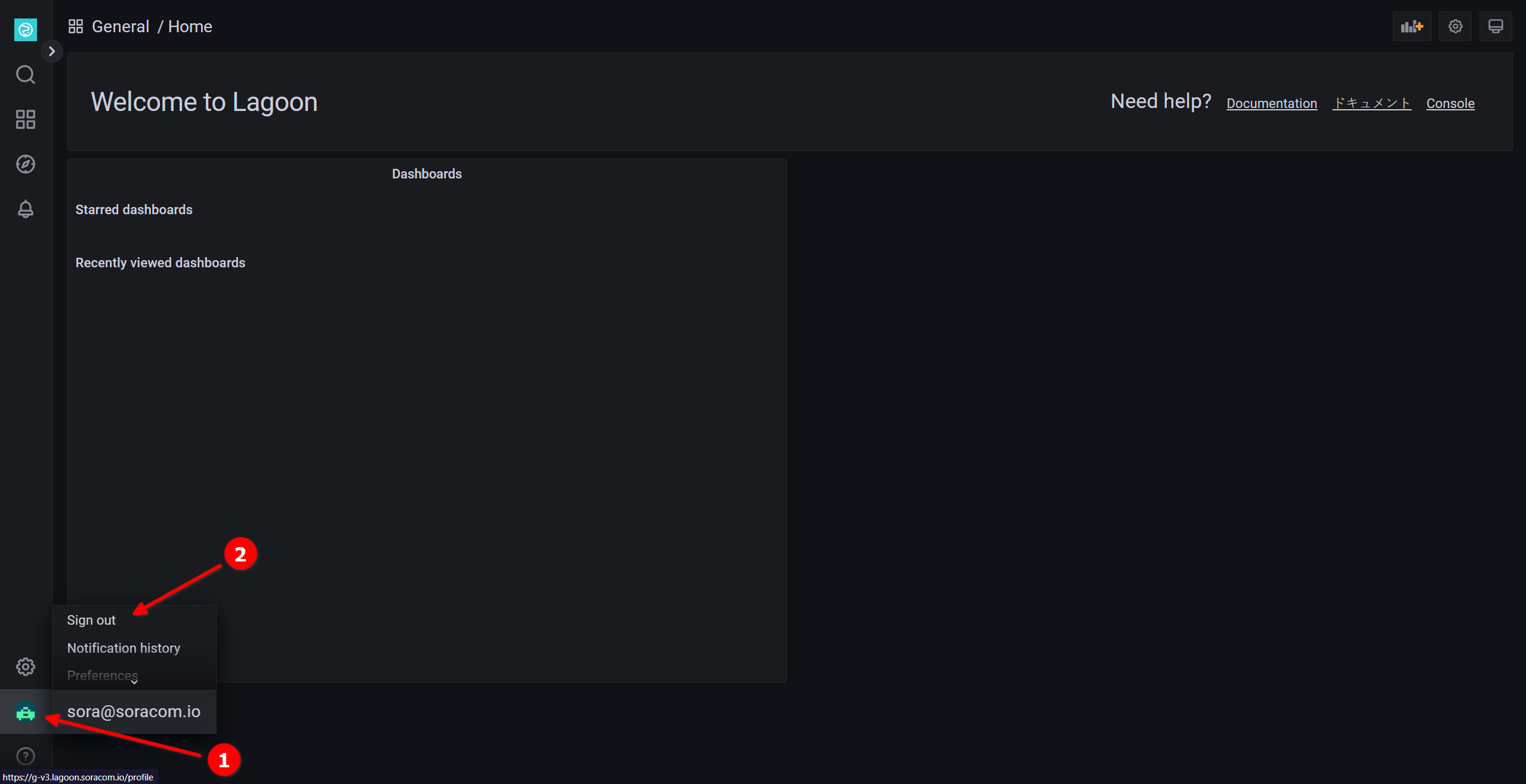Expand the sidebar with chevron arrow
Image resolution: width=1526 pixels, height=784 pixels.
click(52, 51)
